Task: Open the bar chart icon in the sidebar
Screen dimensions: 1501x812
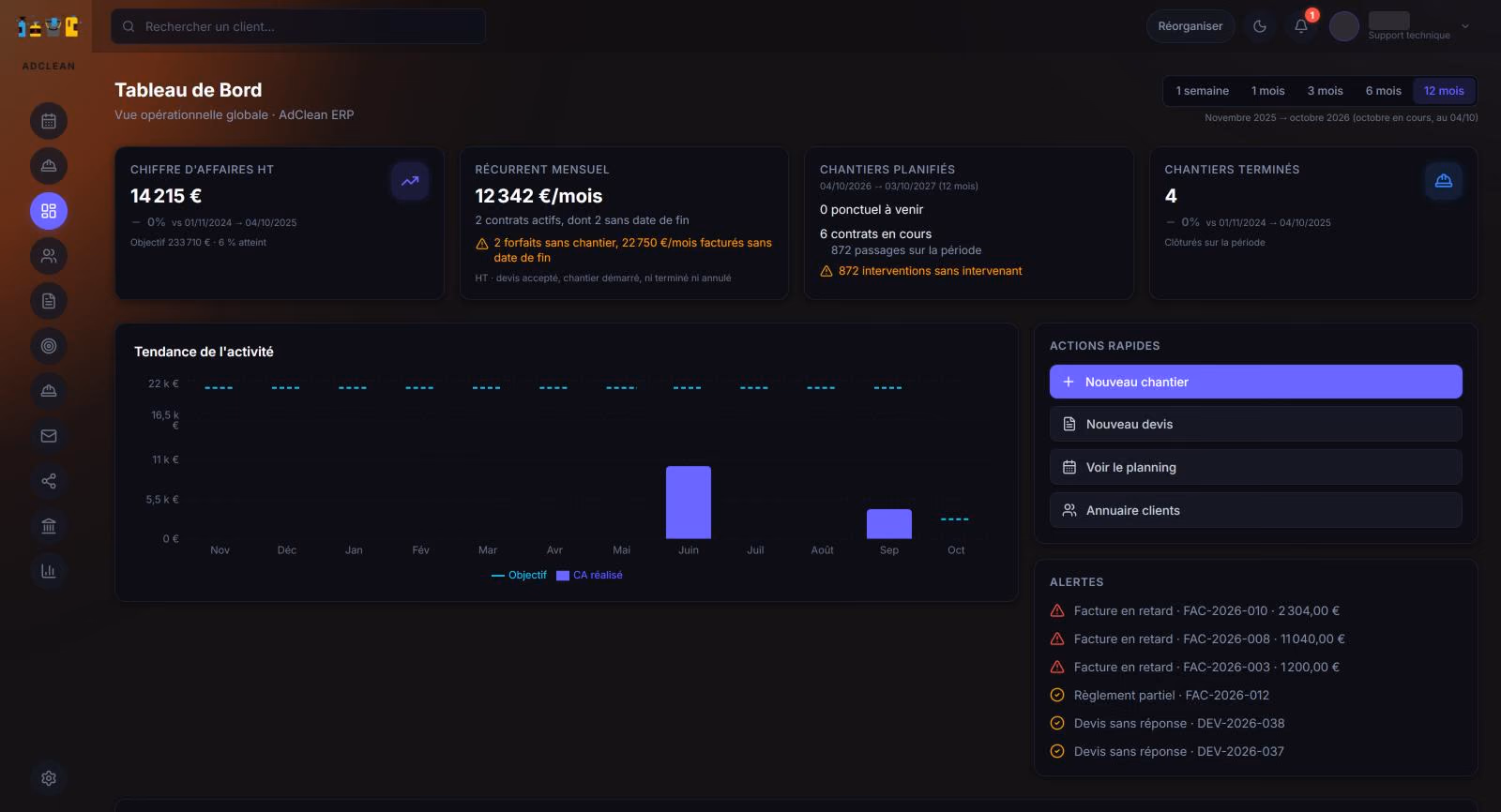Action: 49,571
